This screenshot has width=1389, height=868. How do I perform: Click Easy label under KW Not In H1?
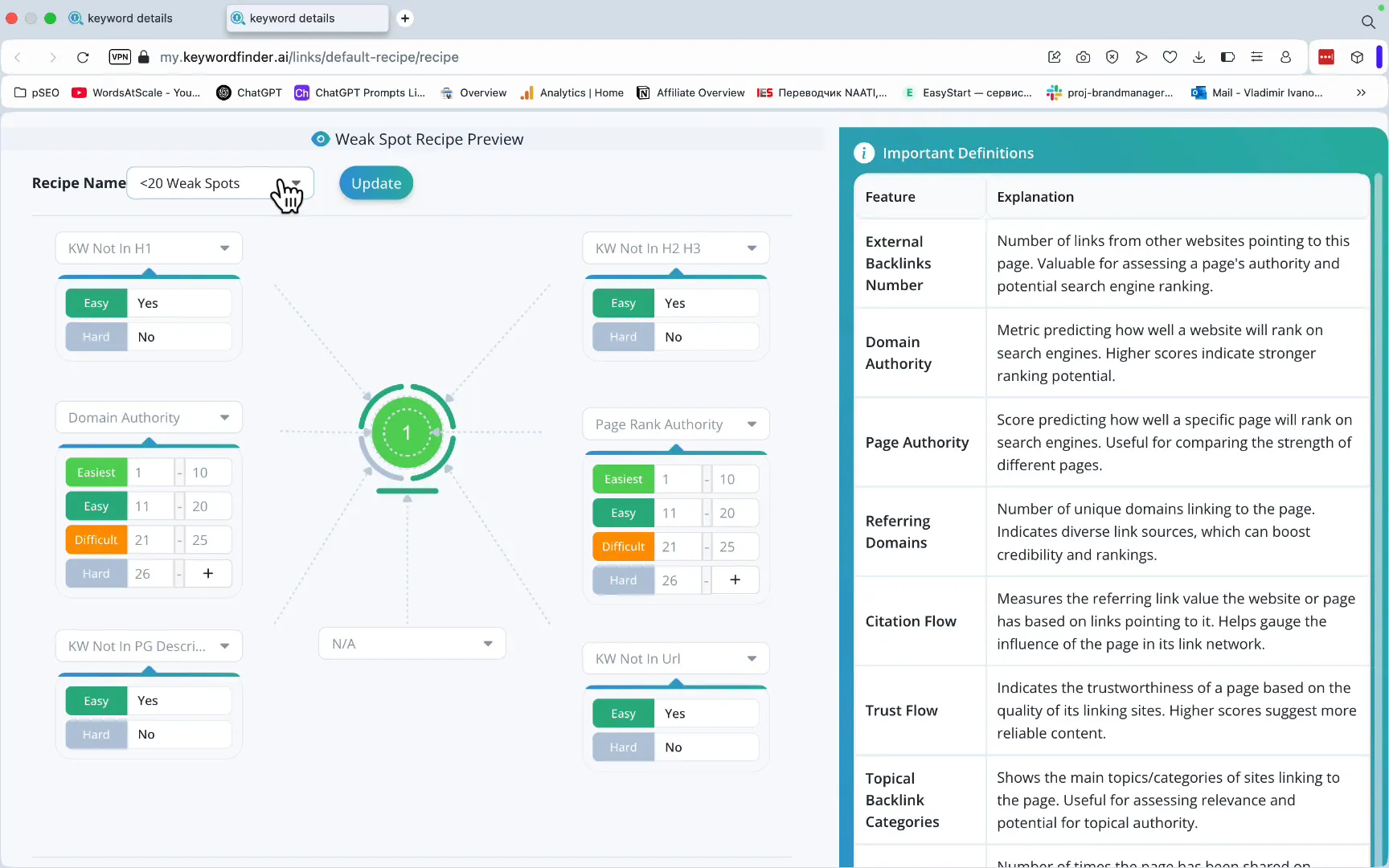[x=96, y=303]
